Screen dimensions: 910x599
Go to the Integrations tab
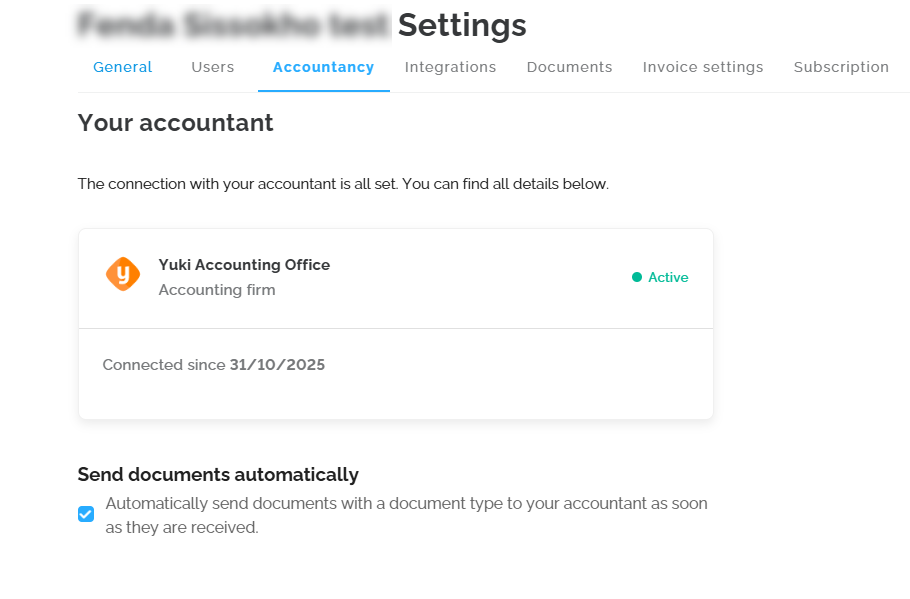tap(450, 67)
